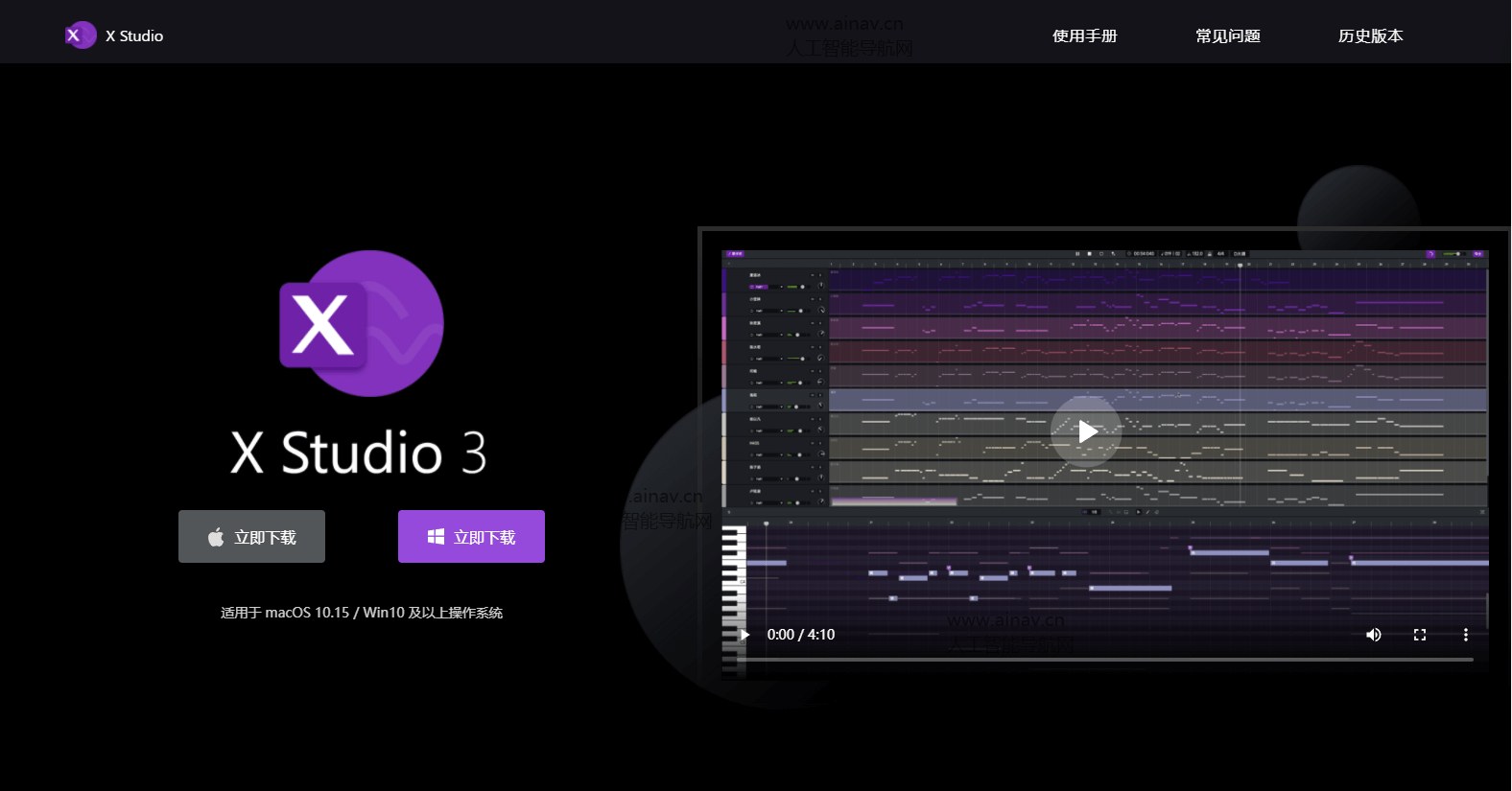Viewport: 1512px width, 791px height.
Task: Download the macOS version with Apple button
Action: click(251, 537)
